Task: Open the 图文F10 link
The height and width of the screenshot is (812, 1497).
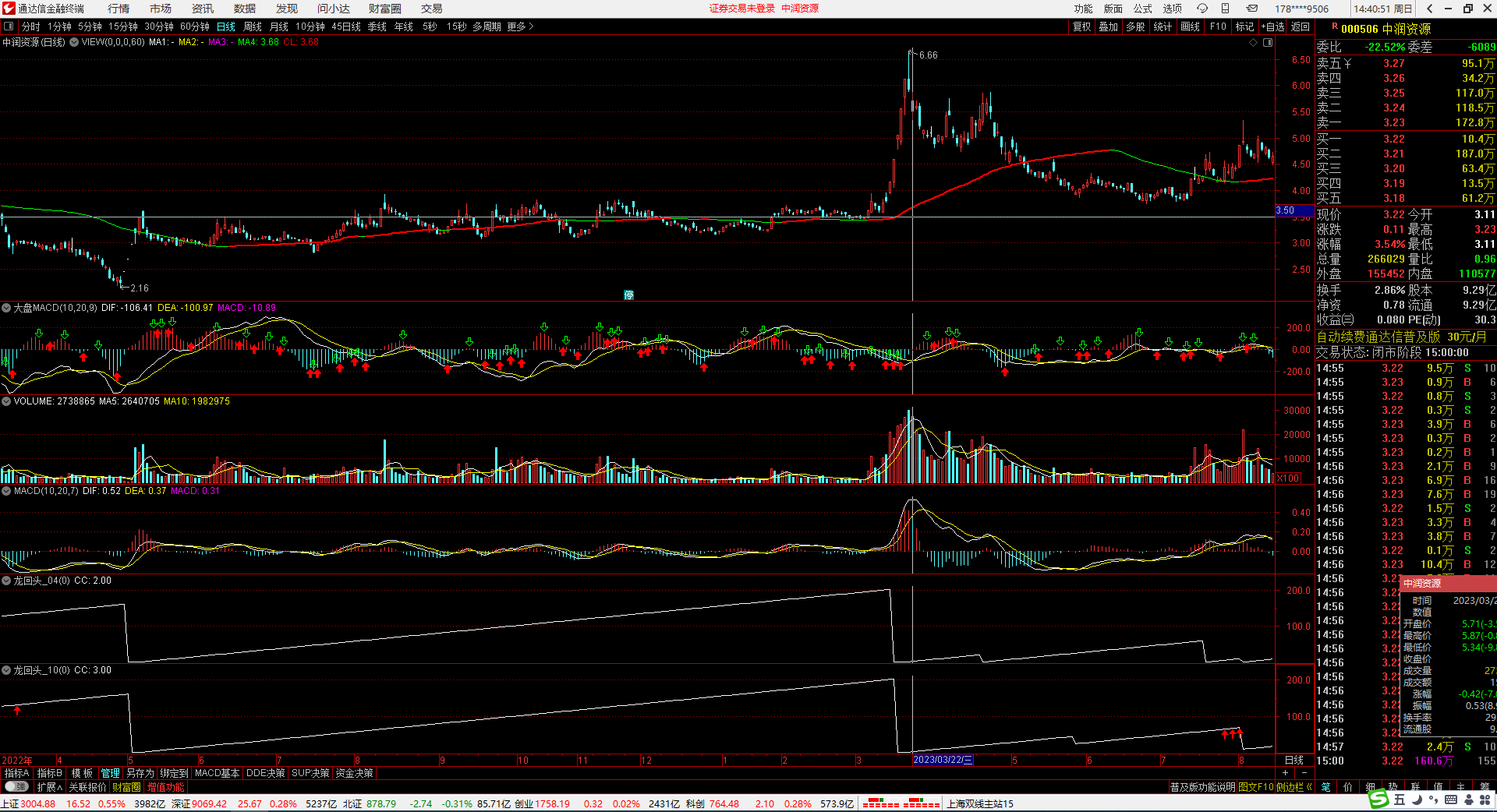Action: coord(1256,787)
